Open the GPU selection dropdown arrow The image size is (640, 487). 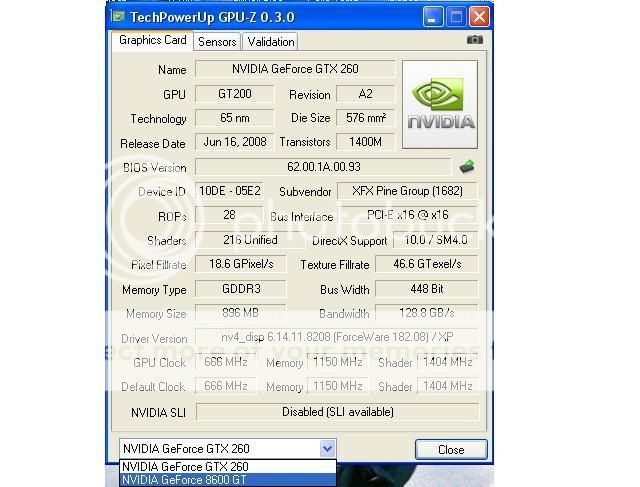[327, 449]
